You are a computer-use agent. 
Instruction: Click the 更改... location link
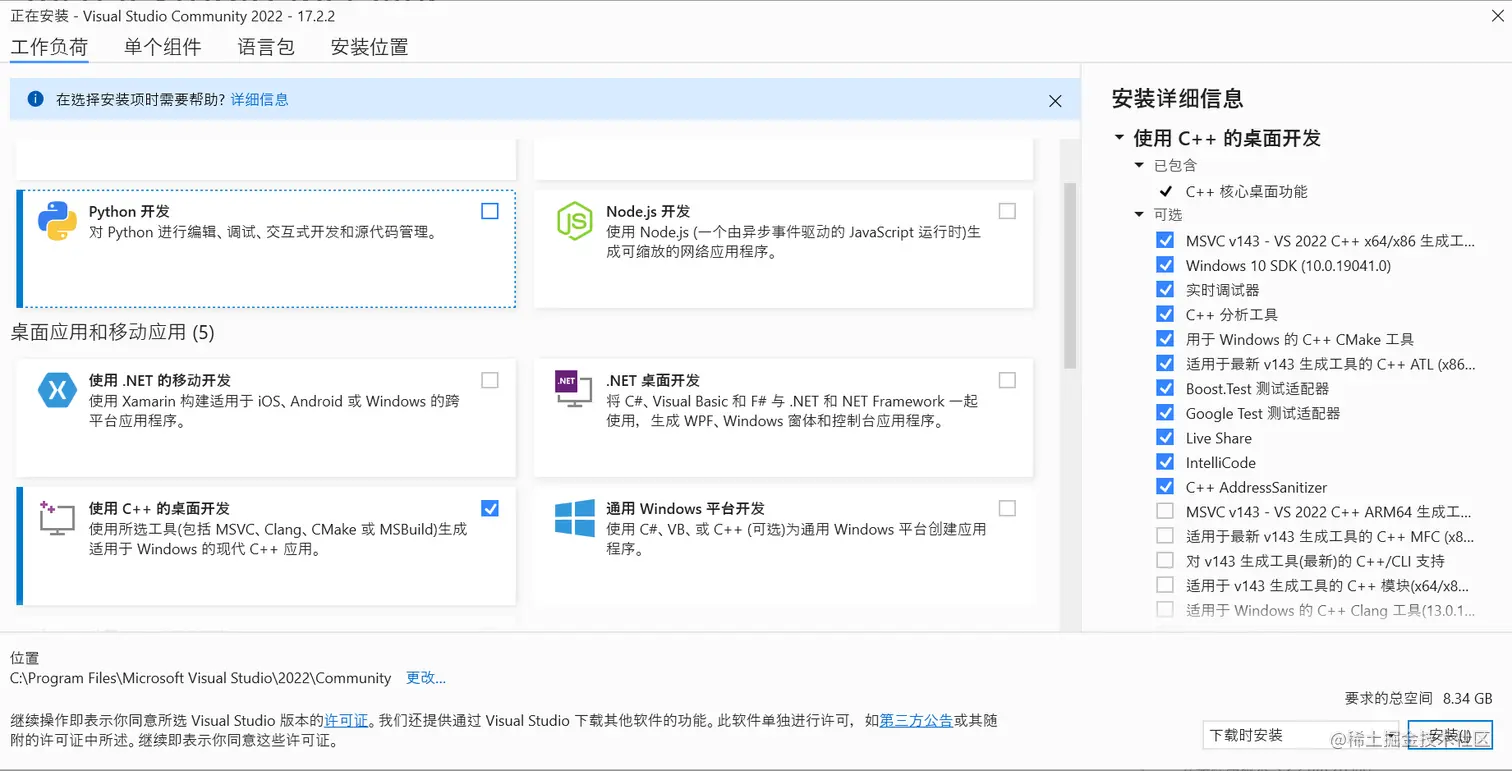pyautogui.click(x=426, y=678)
